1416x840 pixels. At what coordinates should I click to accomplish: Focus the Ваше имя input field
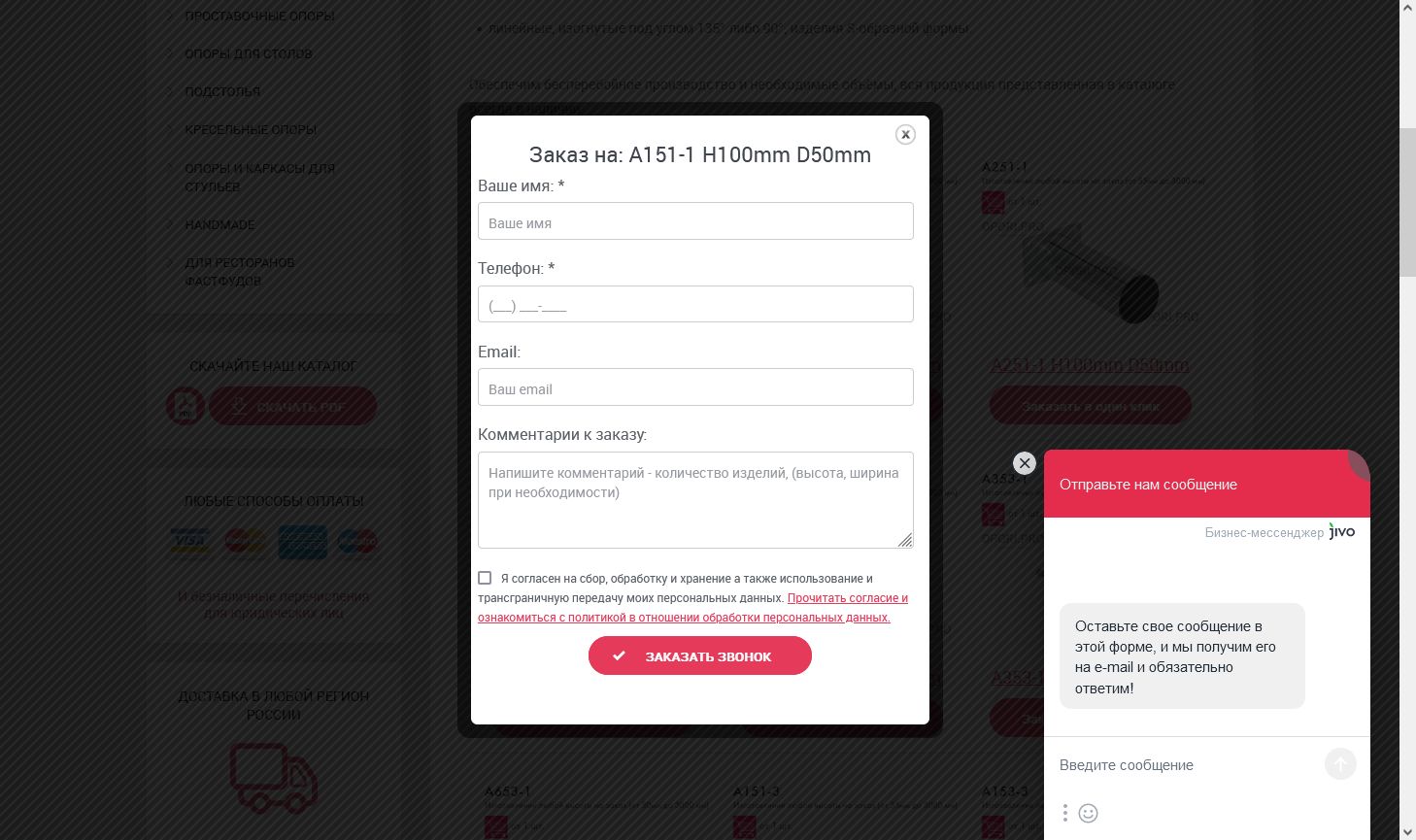695,221
